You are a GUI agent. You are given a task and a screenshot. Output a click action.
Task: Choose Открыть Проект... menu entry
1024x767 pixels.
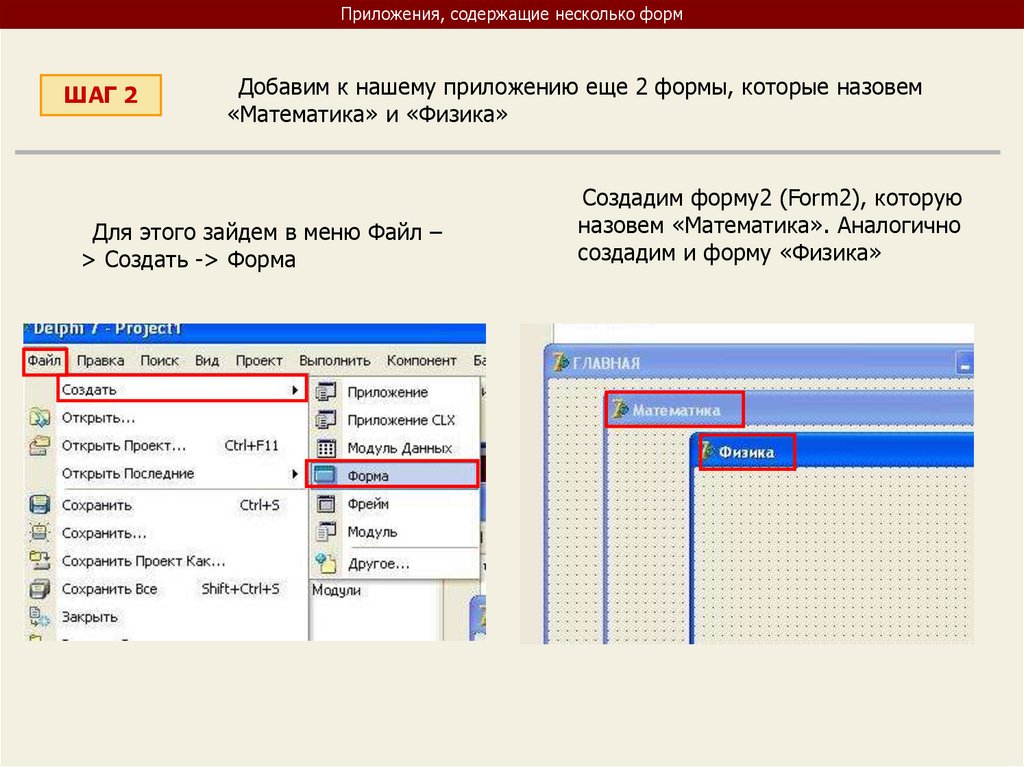coord(167,446)
